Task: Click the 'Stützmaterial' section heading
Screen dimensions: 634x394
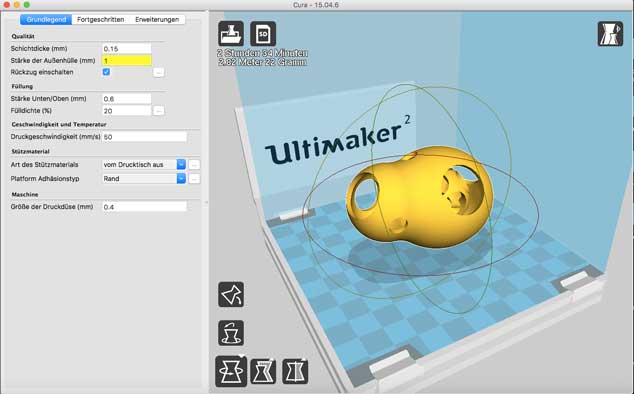Action: [x=30, y=151]
